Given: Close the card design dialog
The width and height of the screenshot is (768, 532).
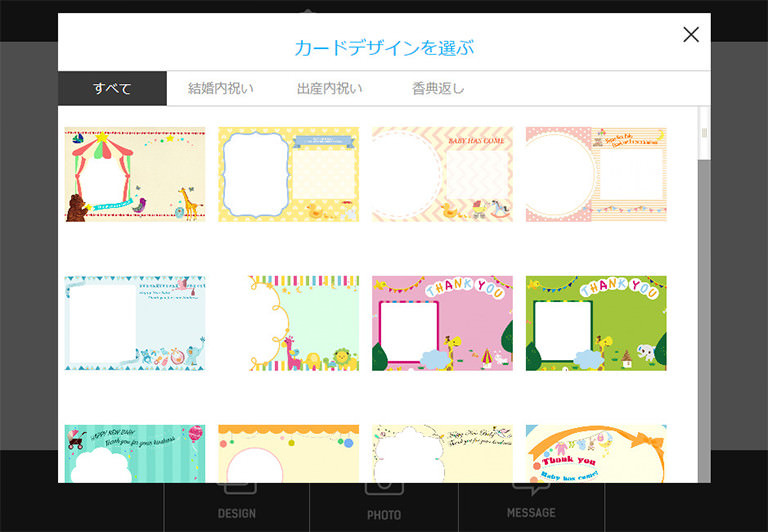Looking at the screenshot, I should coord(691,34).
